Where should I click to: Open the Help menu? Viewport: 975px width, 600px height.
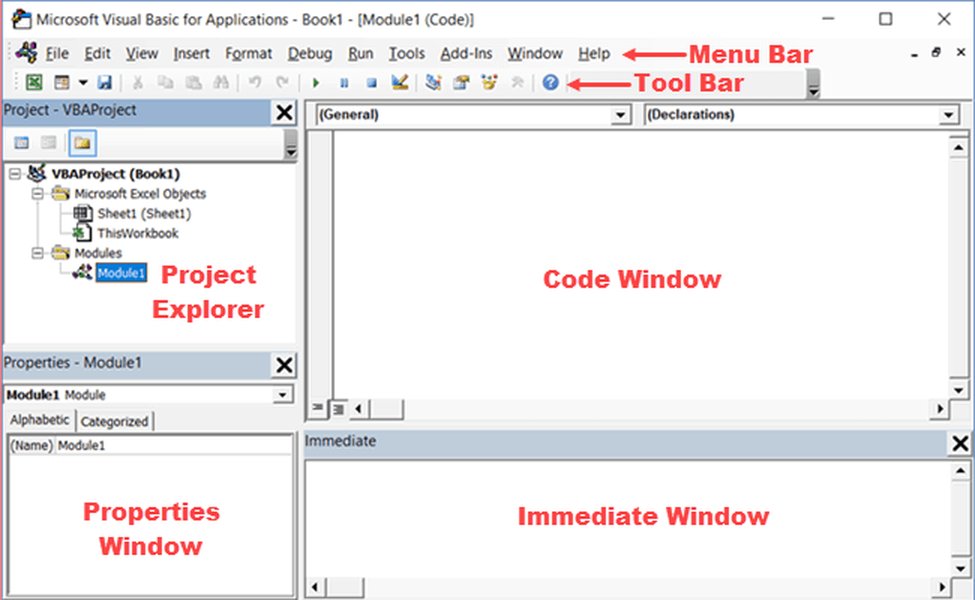click(x=594, y=53)
